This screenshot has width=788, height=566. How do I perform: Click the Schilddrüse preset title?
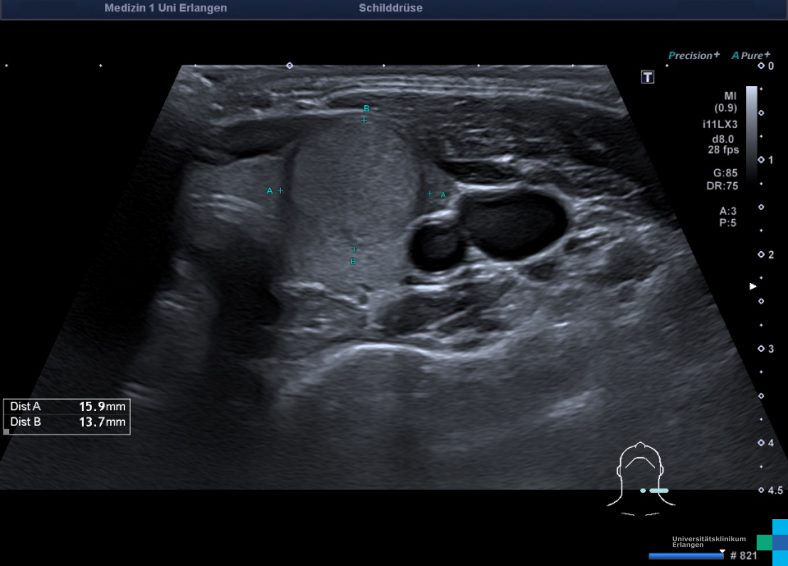[x=390, y=8]
